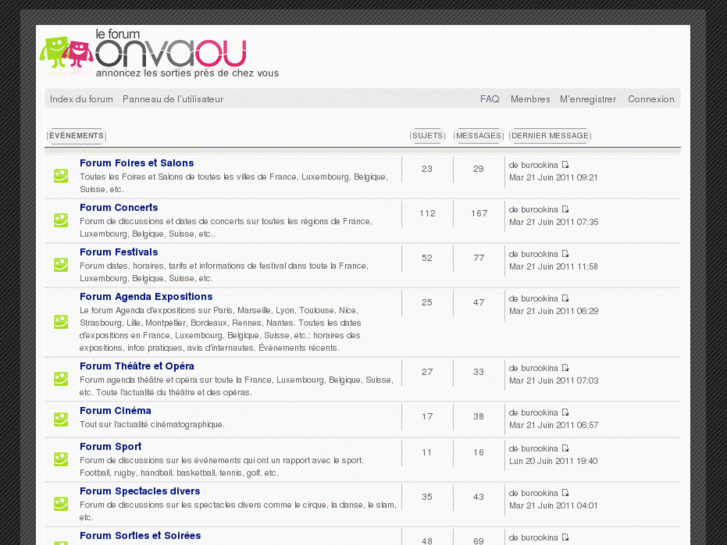Open burookina profile in Spectacles divers row
Screen dimensions: 727x545
[x=540, y=493]
